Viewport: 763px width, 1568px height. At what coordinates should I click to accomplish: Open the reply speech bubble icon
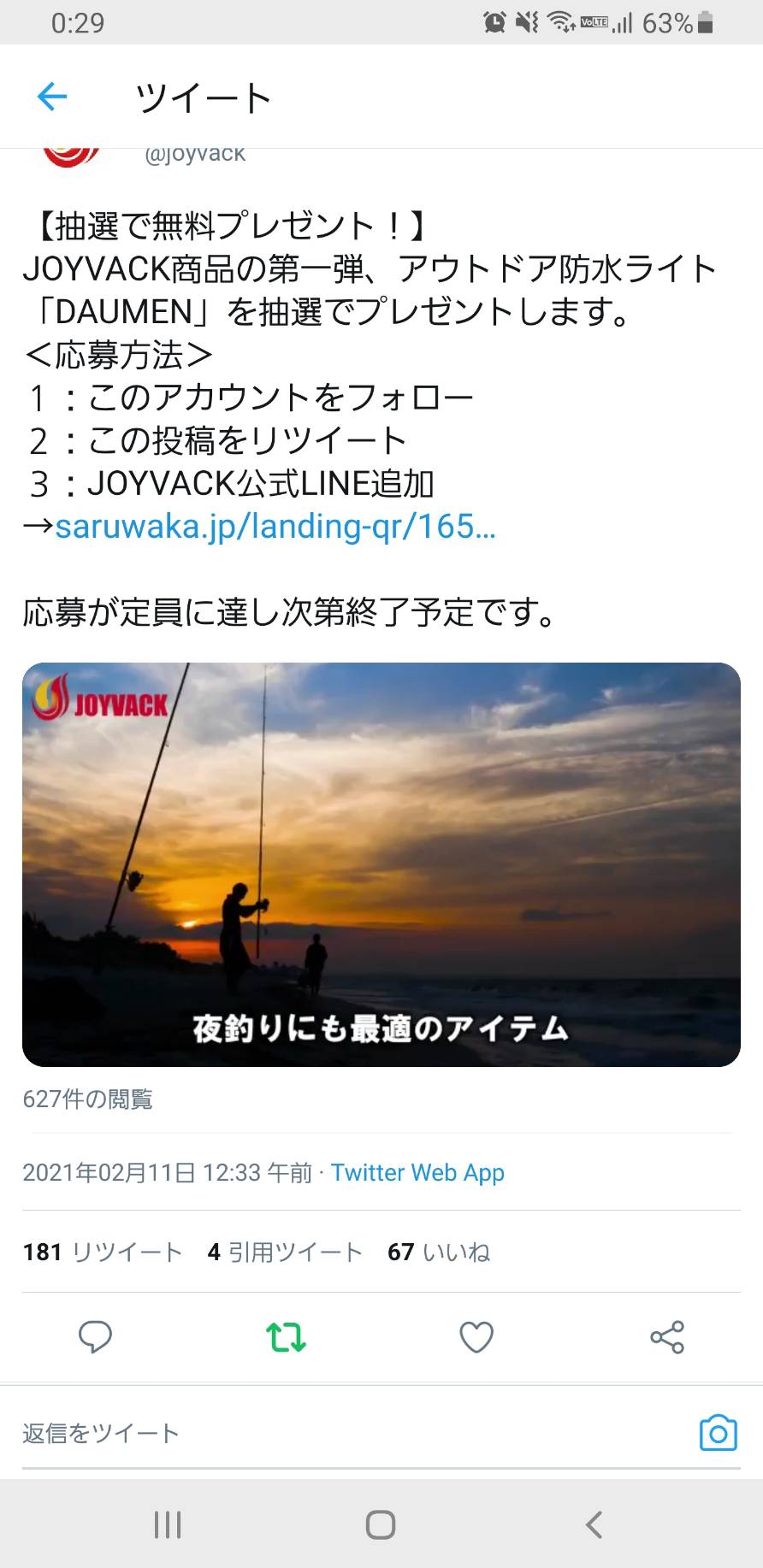(x=95, y=1337)
